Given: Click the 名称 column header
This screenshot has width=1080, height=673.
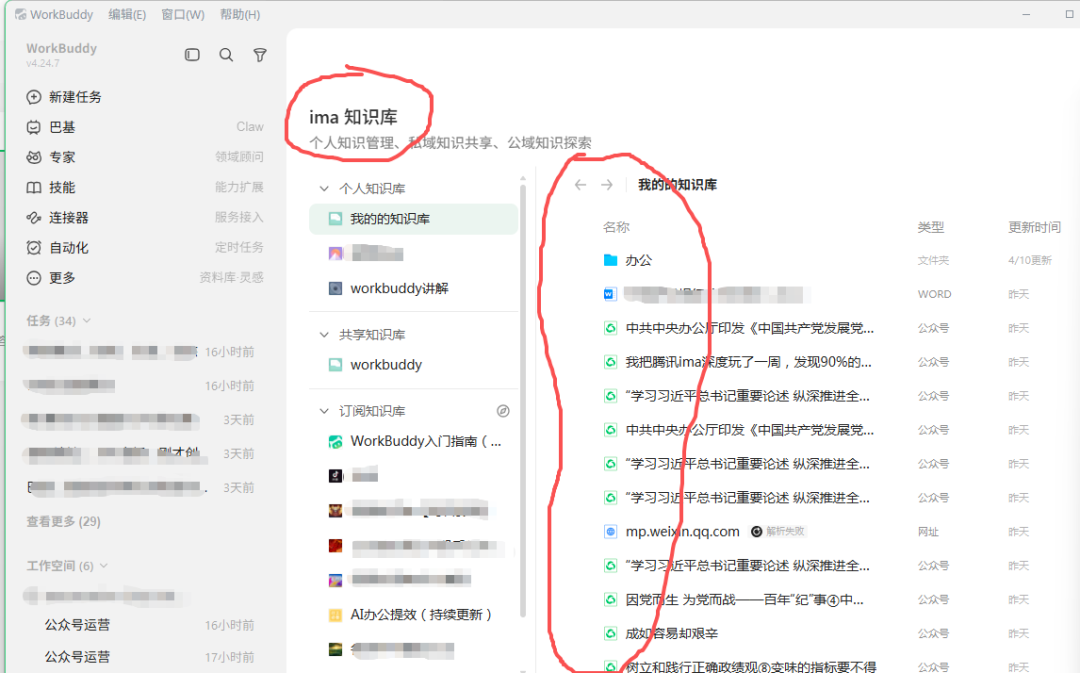Looking at the screenshot, I should (616, 227).
